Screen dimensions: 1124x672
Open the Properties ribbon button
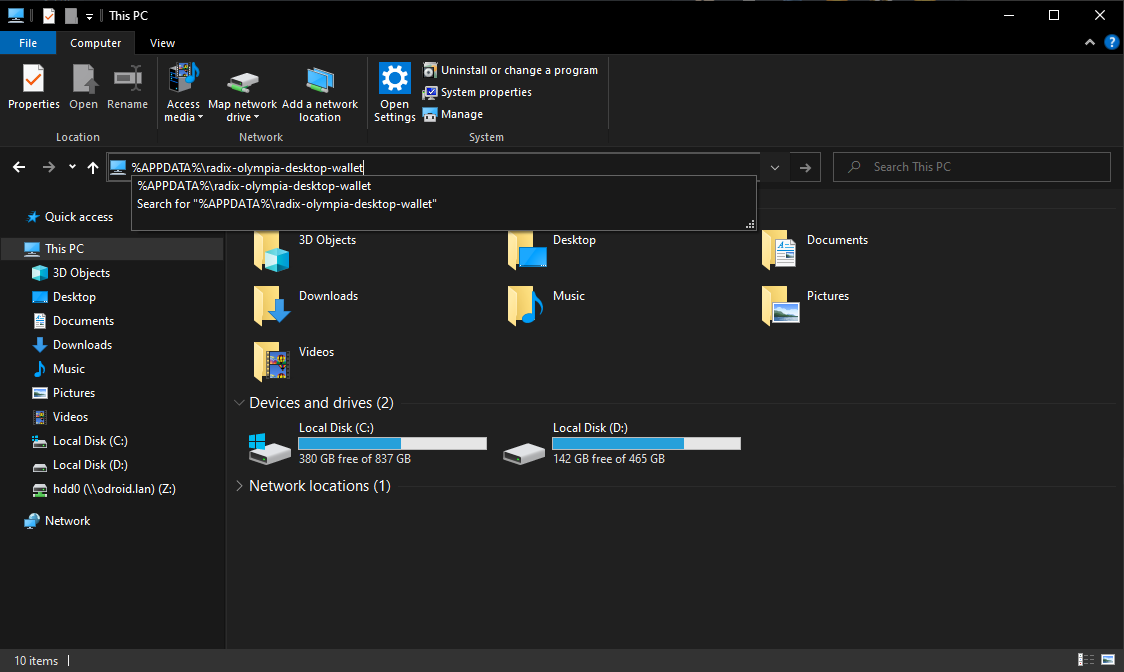(x=34, y=87)
